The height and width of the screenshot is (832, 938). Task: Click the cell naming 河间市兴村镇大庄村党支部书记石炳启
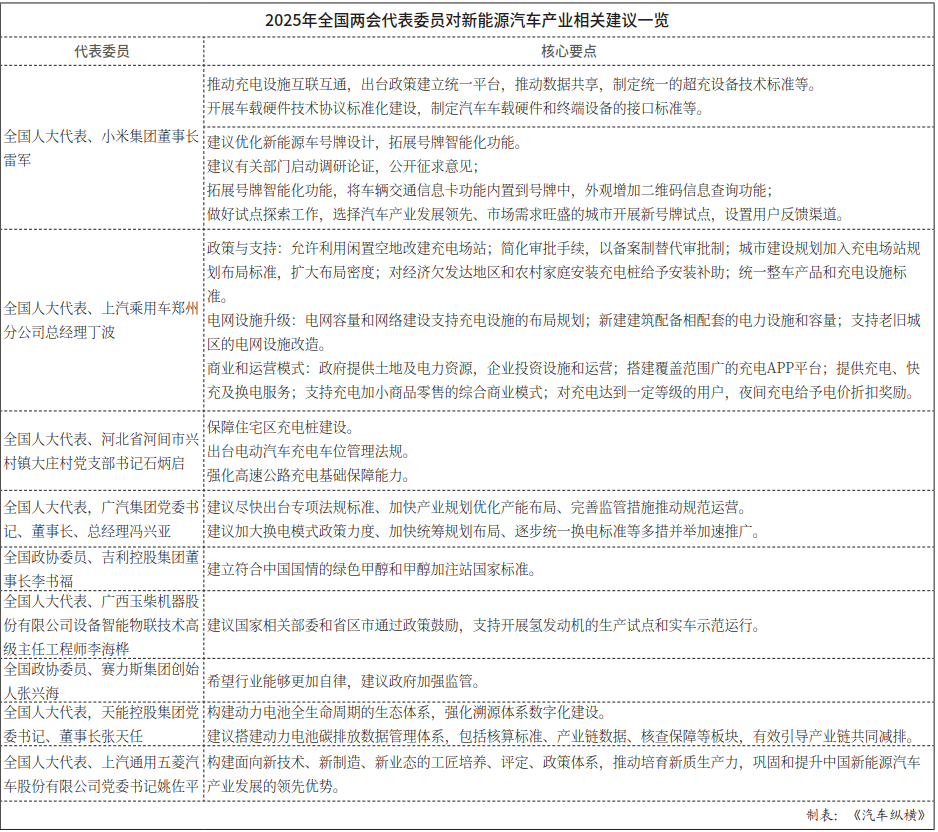tap(101, 451)
